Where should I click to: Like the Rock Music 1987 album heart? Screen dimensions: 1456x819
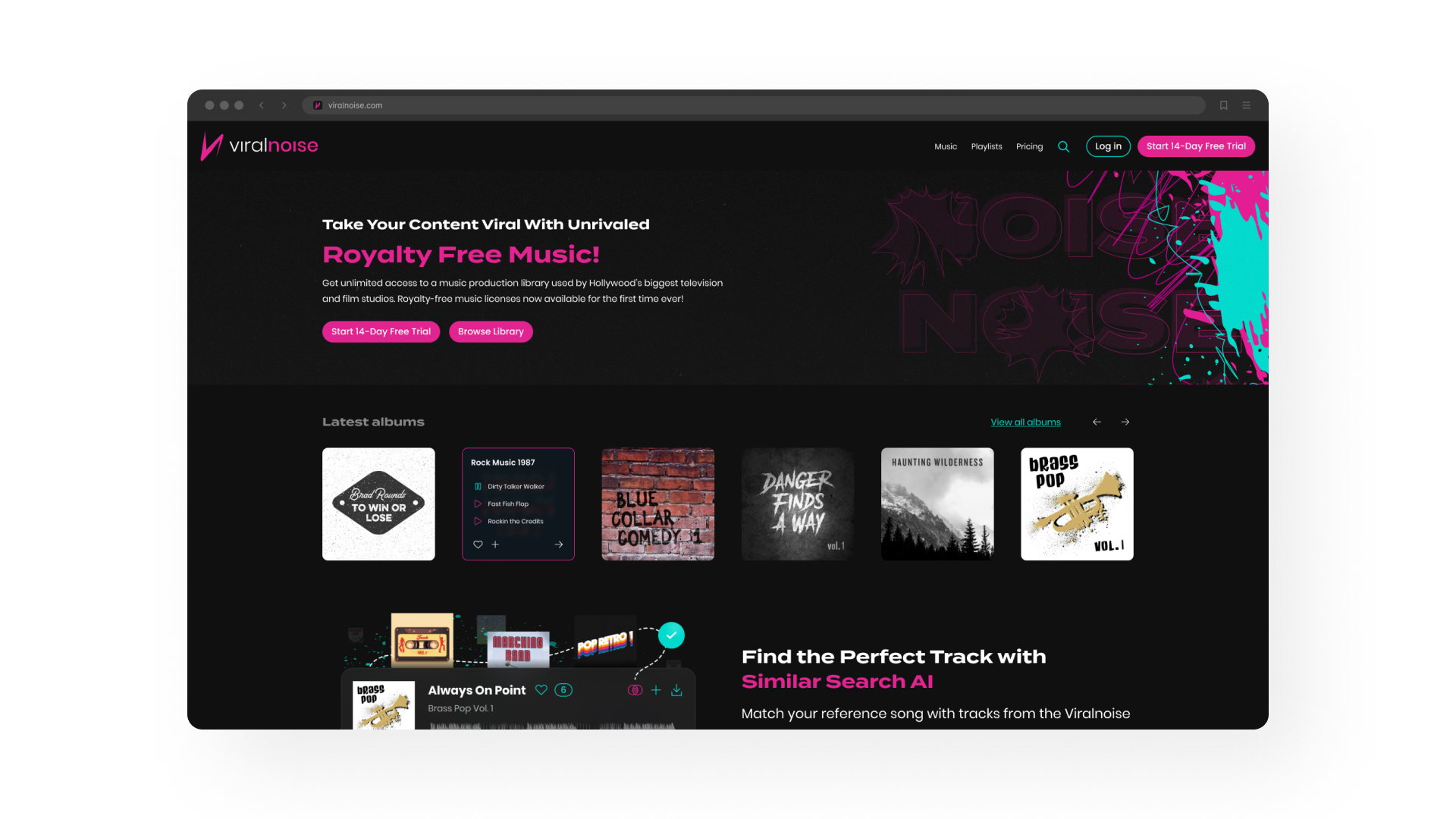point(478,544)
